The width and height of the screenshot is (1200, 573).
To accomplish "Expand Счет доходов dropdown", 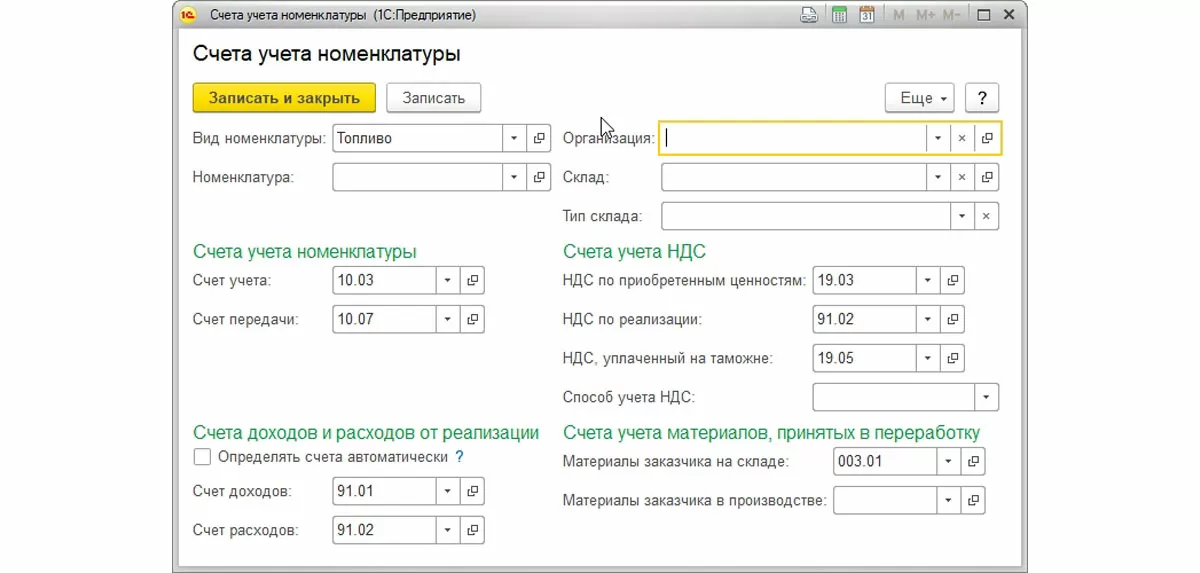I will click(x=448, y=491).
